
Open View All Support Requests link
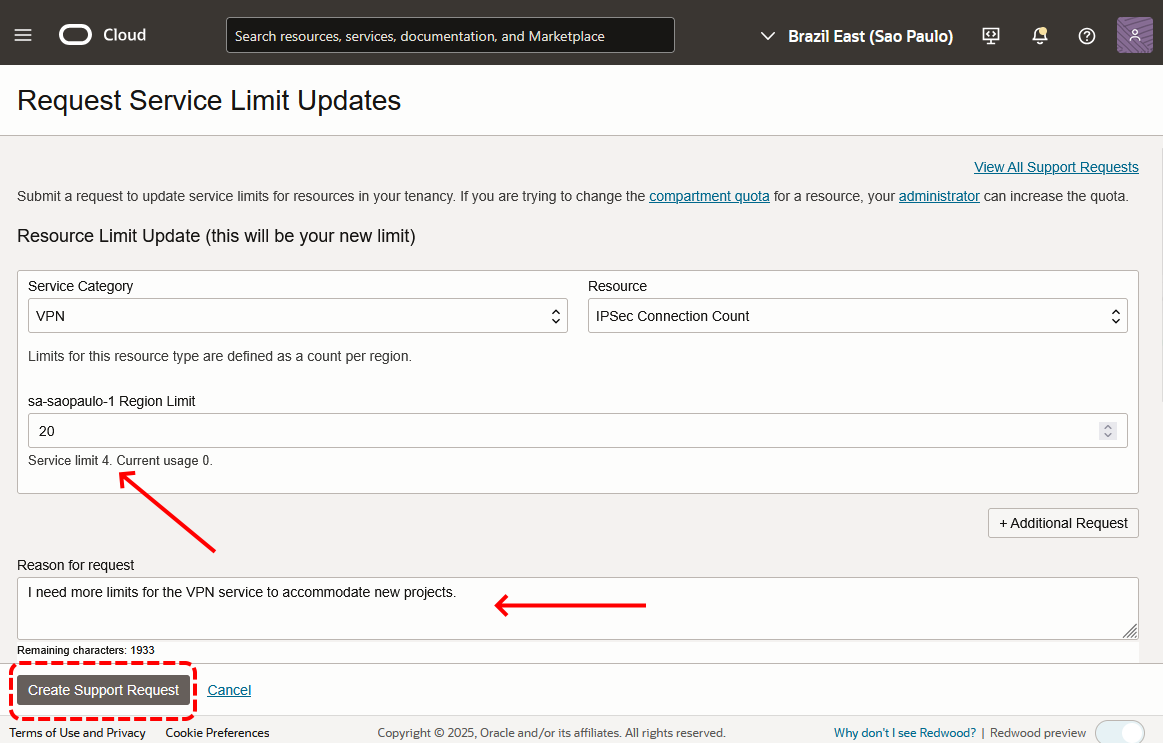pyautogui.click(x=1056, y=167)
